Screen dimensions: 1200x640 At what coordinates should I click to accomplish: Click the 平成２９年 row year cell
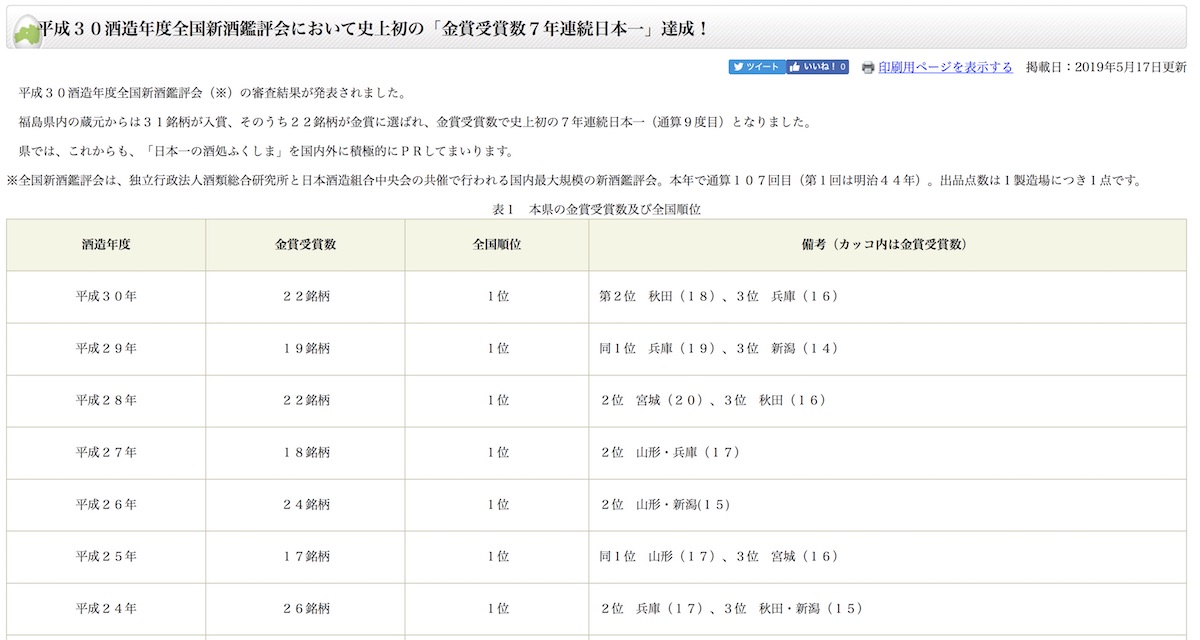click(x=106, y=349)
